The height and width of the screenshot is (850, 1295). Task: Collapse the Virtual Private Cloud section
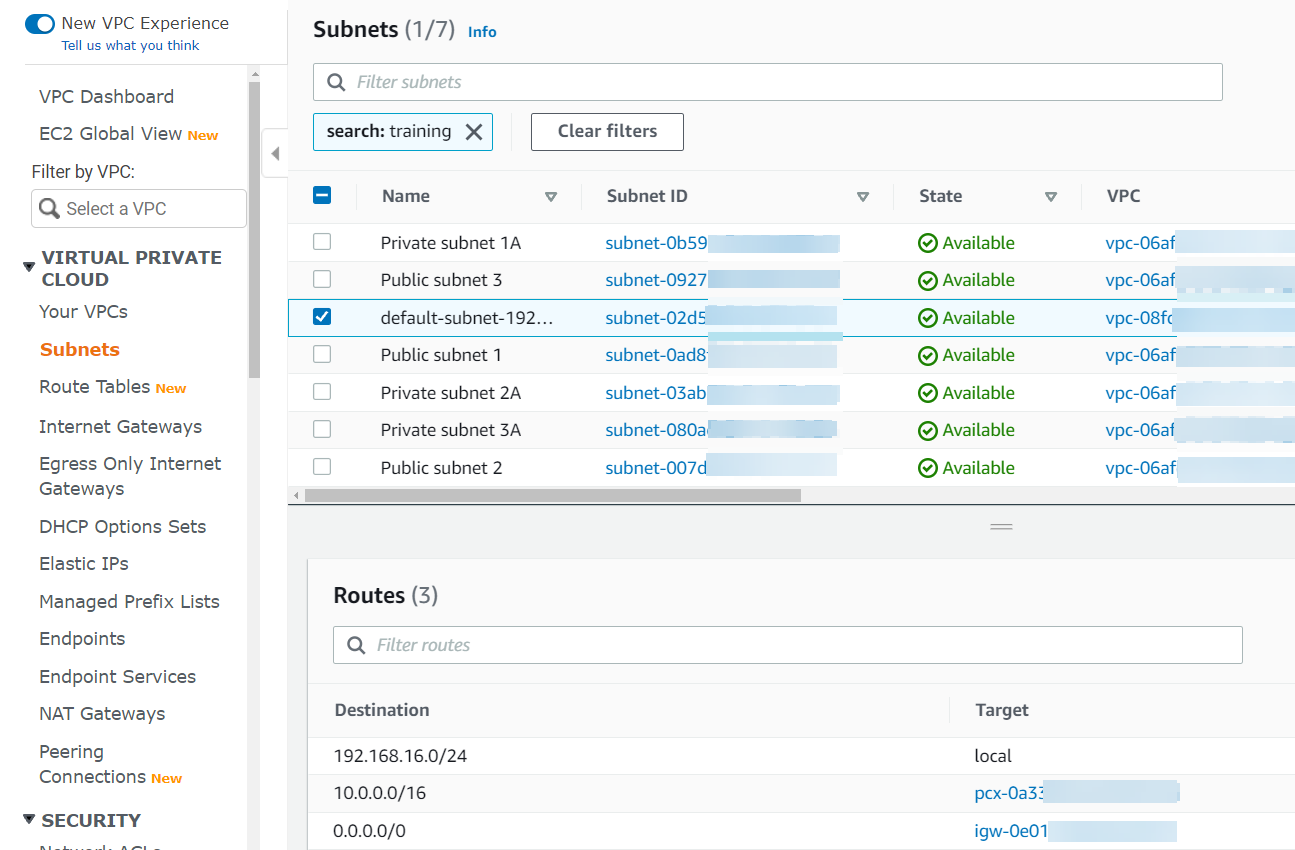click(28, 266)
